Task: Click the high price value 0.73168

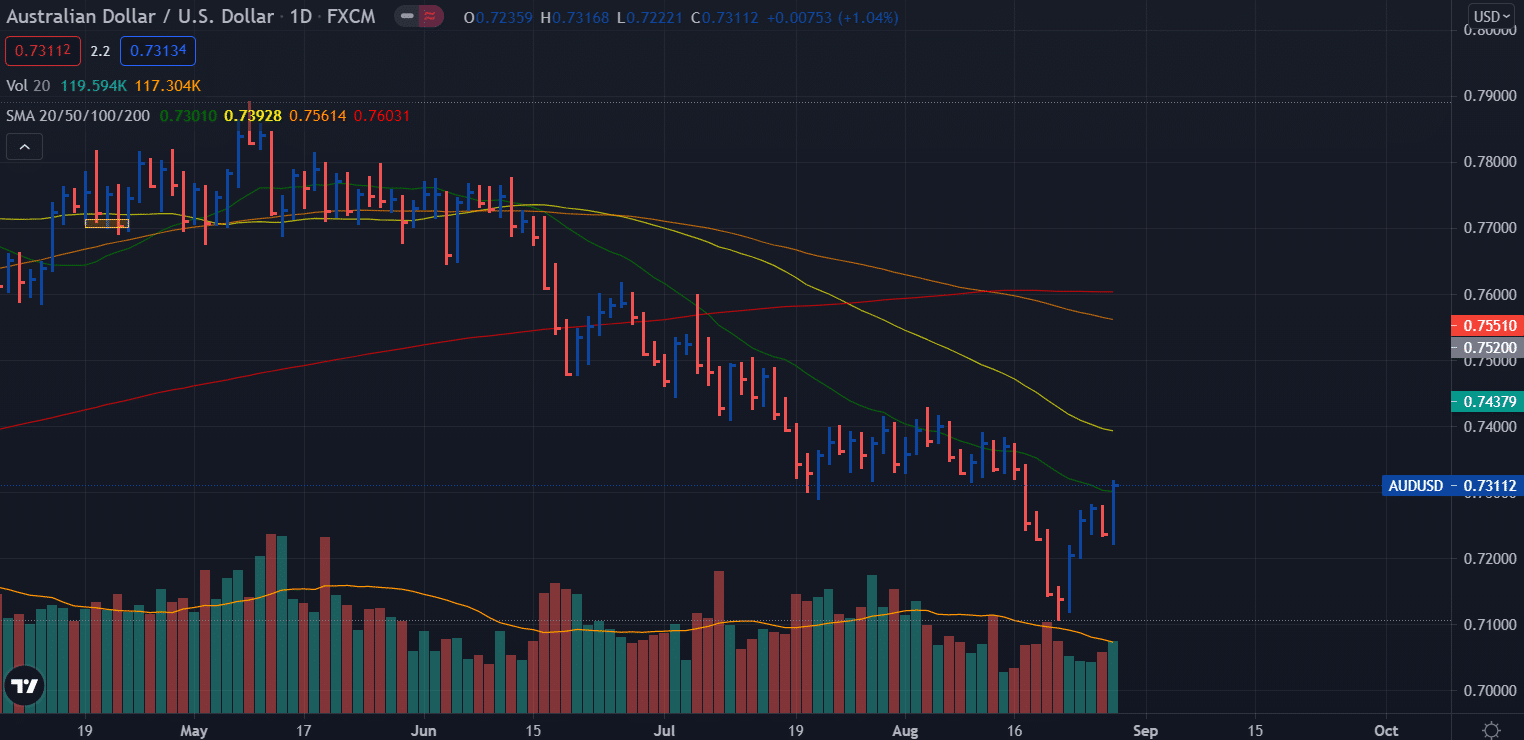Action: (x=581, y=17)
